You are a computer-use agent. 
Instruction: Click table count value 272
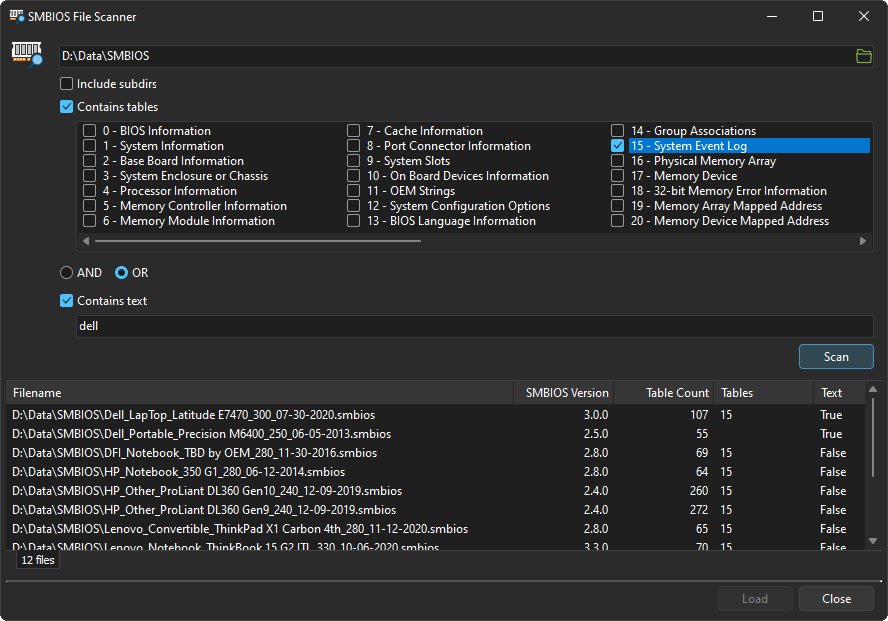click(699, 510)
